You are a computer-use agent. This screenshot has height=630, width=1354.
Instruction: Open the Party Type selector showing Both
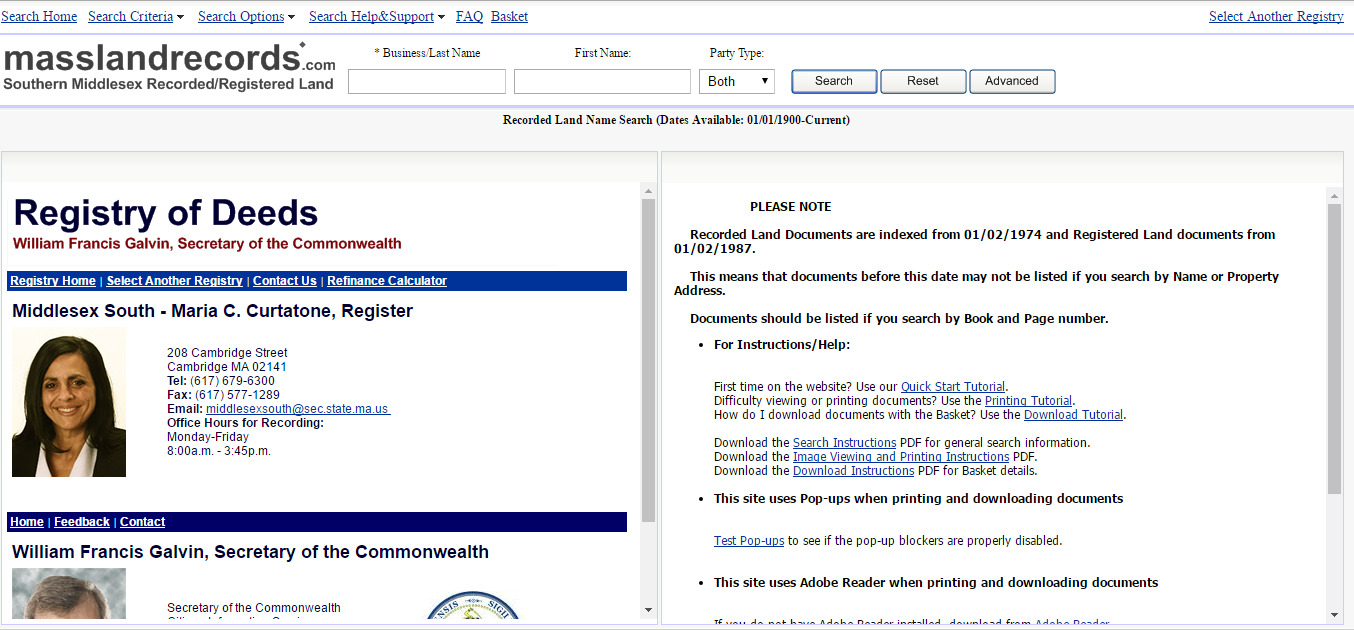point(736,81)
